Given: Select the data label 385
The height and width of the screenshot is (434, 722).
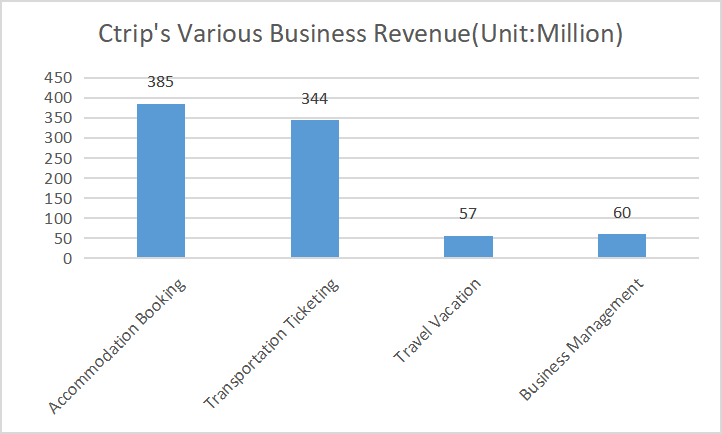Looking at the screenshot, I should 160,82.
